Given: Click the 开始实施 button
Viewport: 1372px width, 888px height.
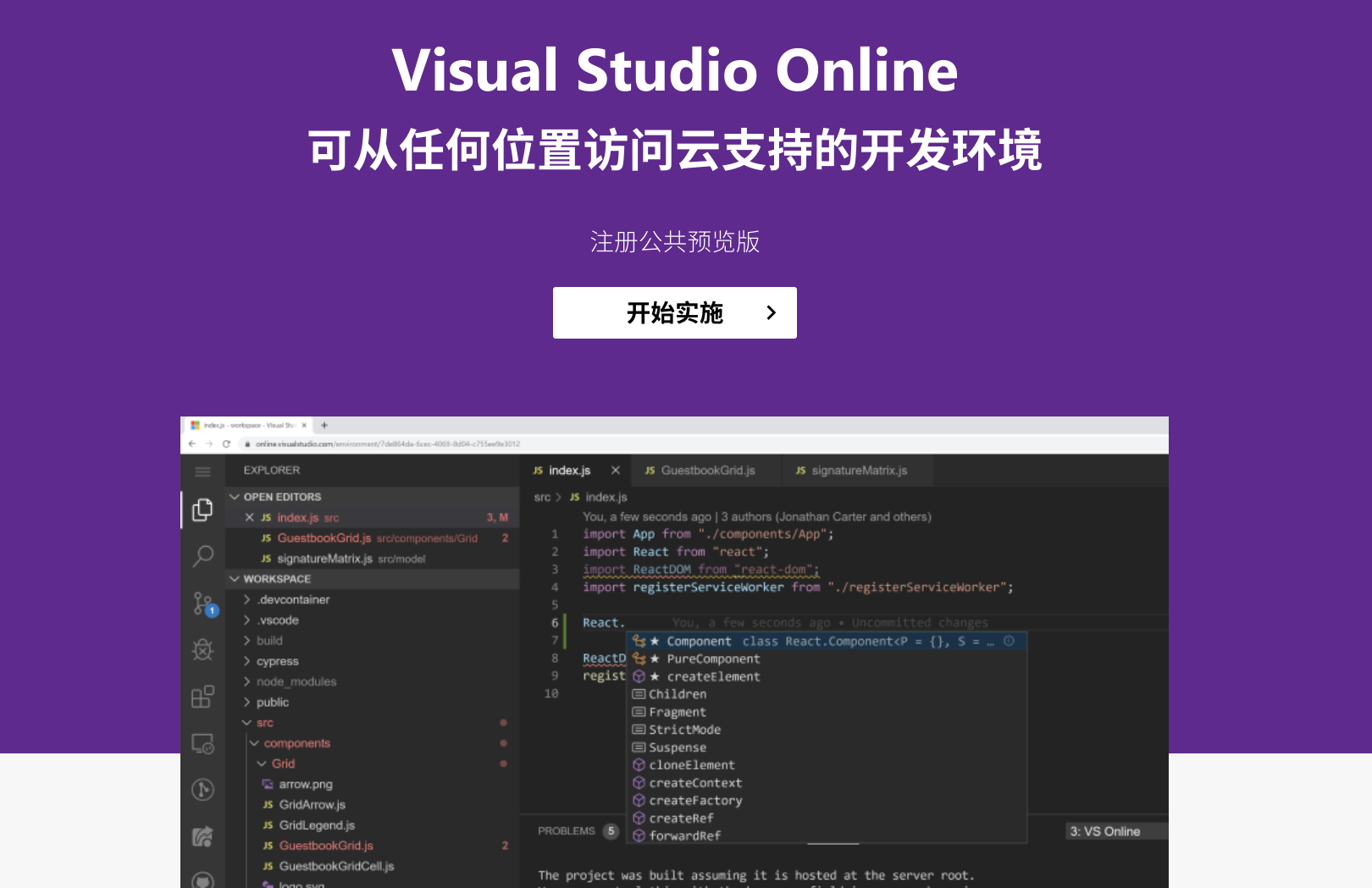Looking at the screenshot, I should (674, 313).
